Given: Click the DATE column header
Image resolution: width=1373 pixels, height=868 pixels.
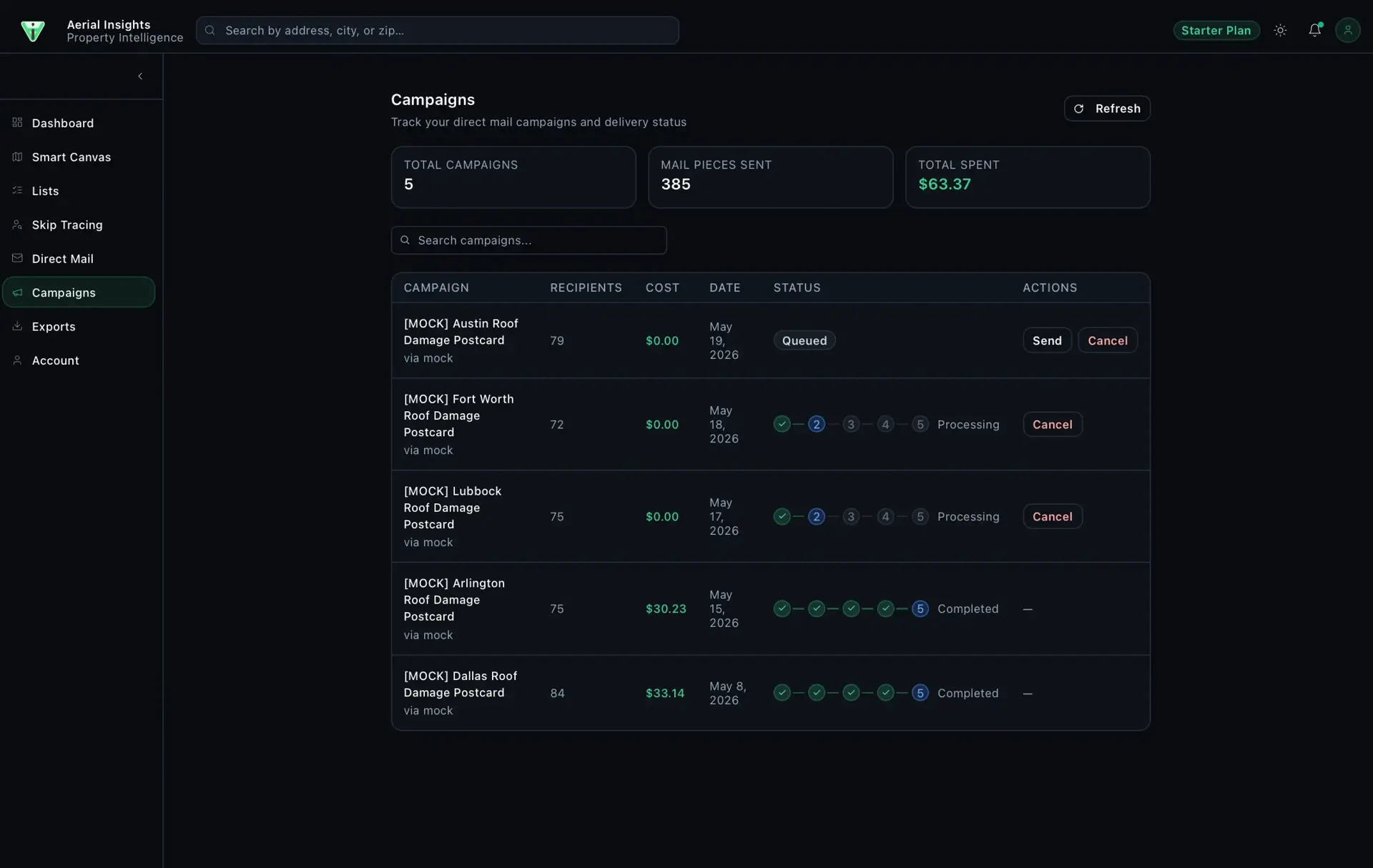Looking at the screenshot, I should pyautogui.click(x=724, y=287).
